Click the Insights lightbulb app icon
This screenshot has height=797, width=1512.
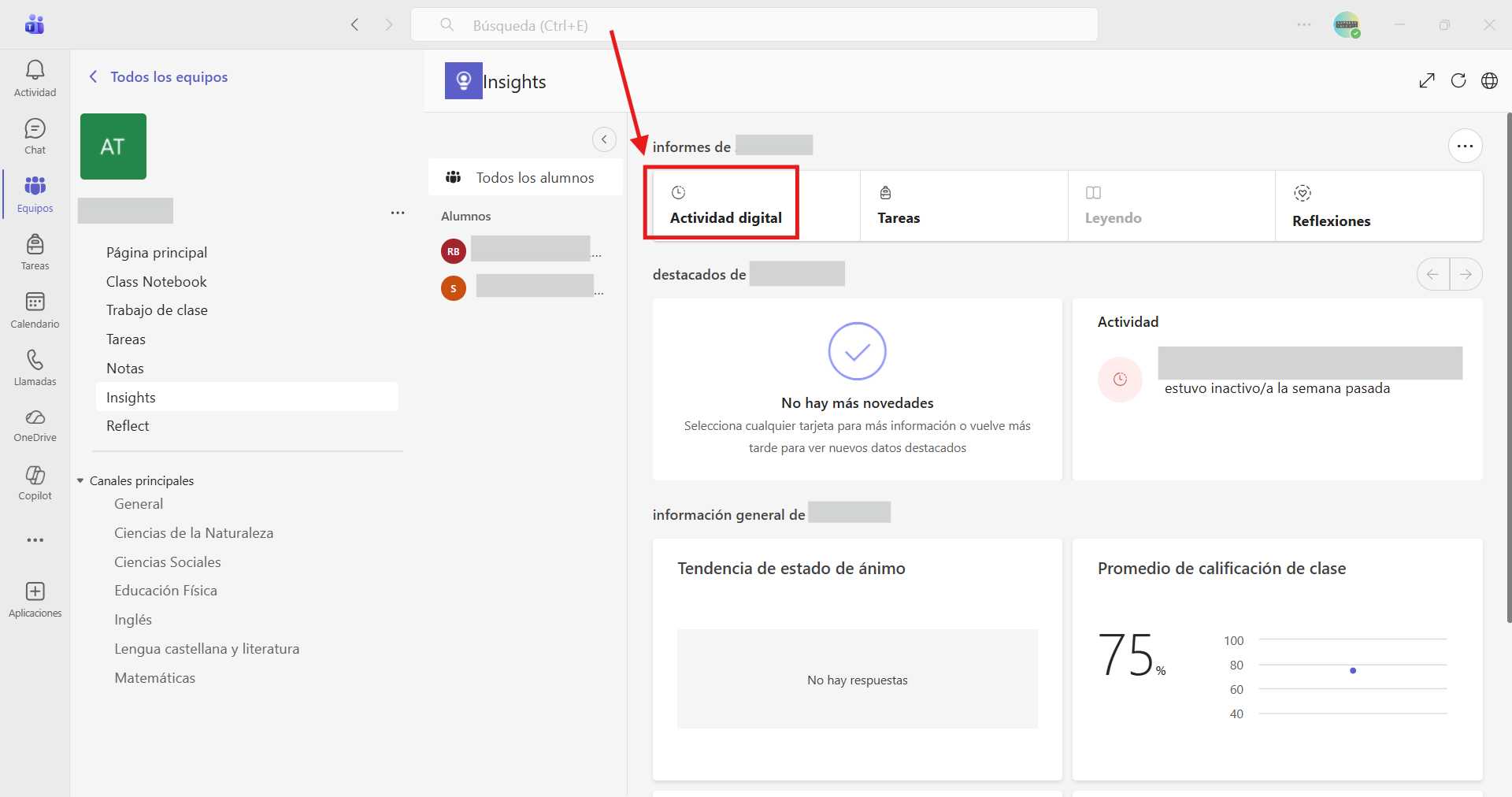464,80
